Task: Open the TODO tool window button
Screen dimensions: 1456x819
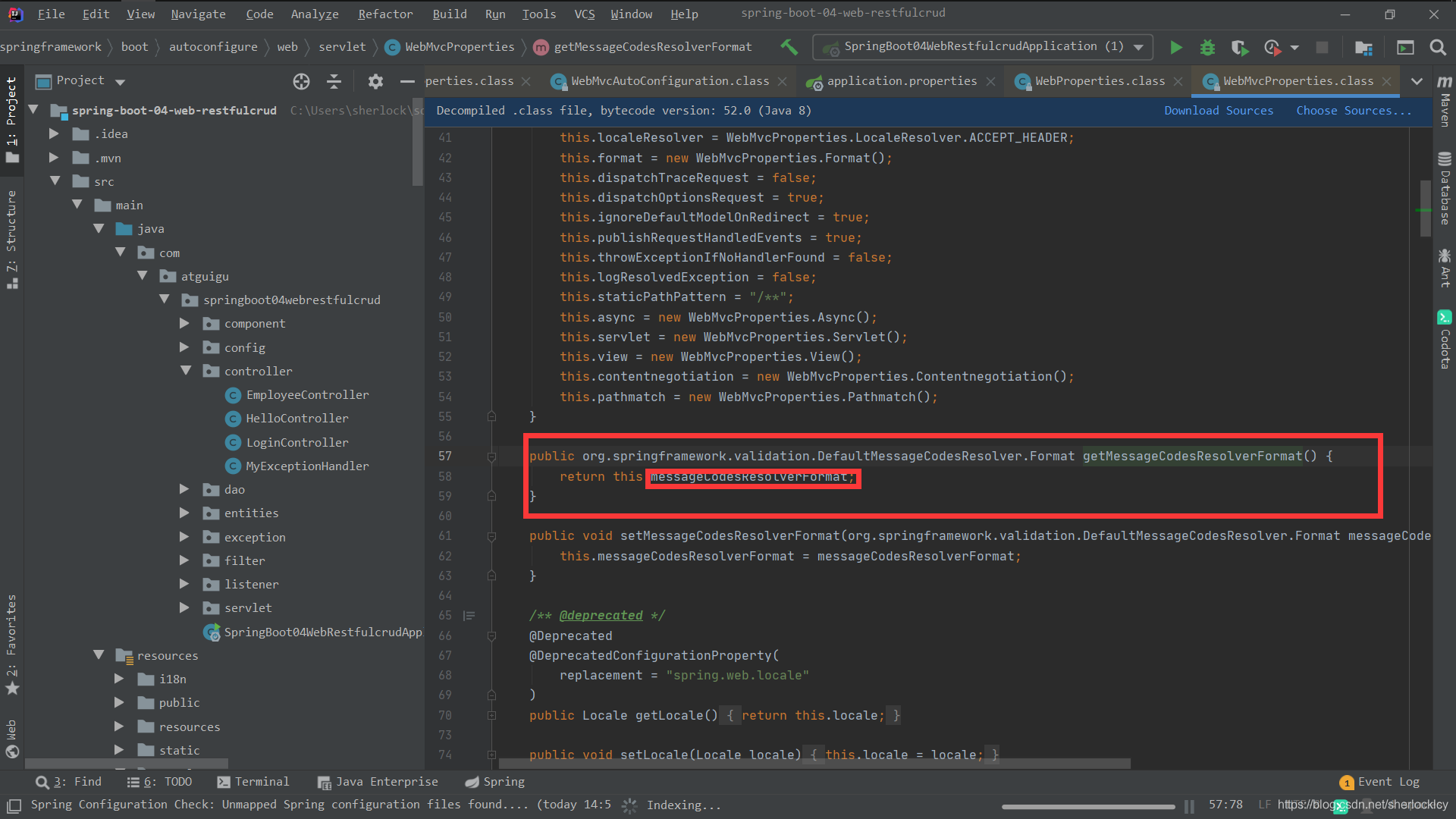Action: (x=159, y=782)
